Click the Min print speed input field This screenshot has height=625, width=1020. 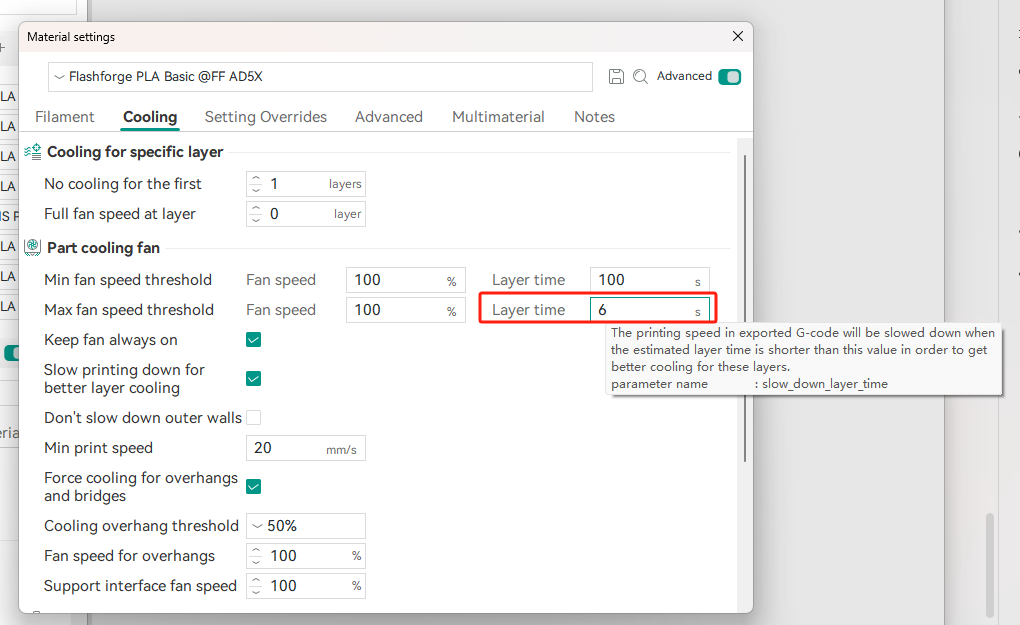(306, 448)
